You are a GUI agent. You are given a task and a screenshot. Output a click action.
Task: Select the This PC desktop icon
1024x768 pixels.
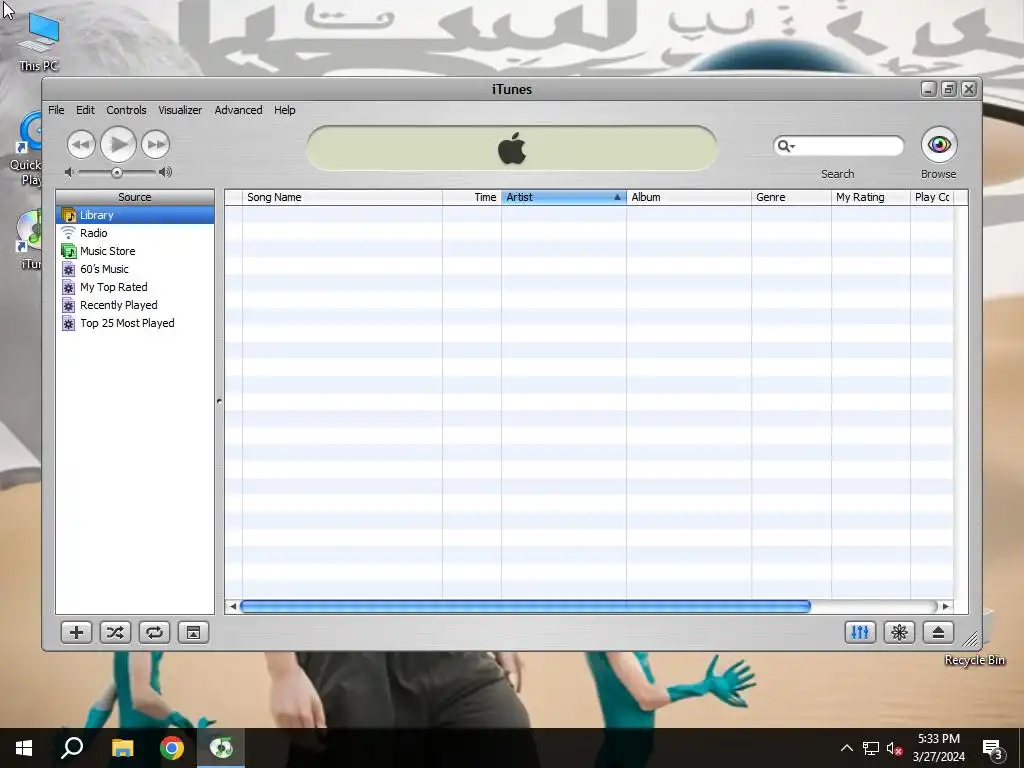coord(39,42)
